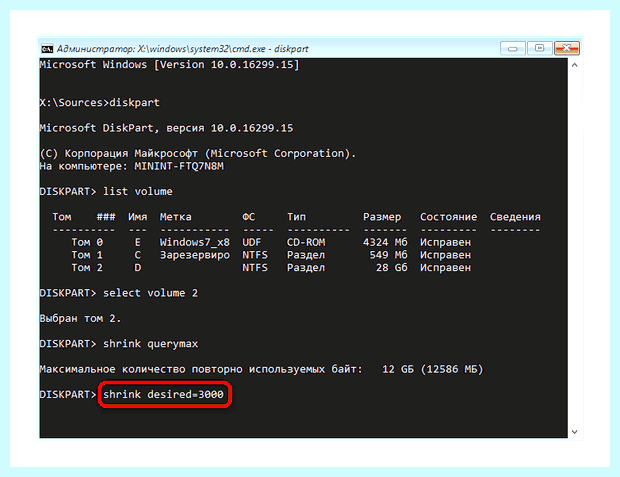Click the '549 Мб' size value
The image size is (620, 477).
[x=388, y=255]
